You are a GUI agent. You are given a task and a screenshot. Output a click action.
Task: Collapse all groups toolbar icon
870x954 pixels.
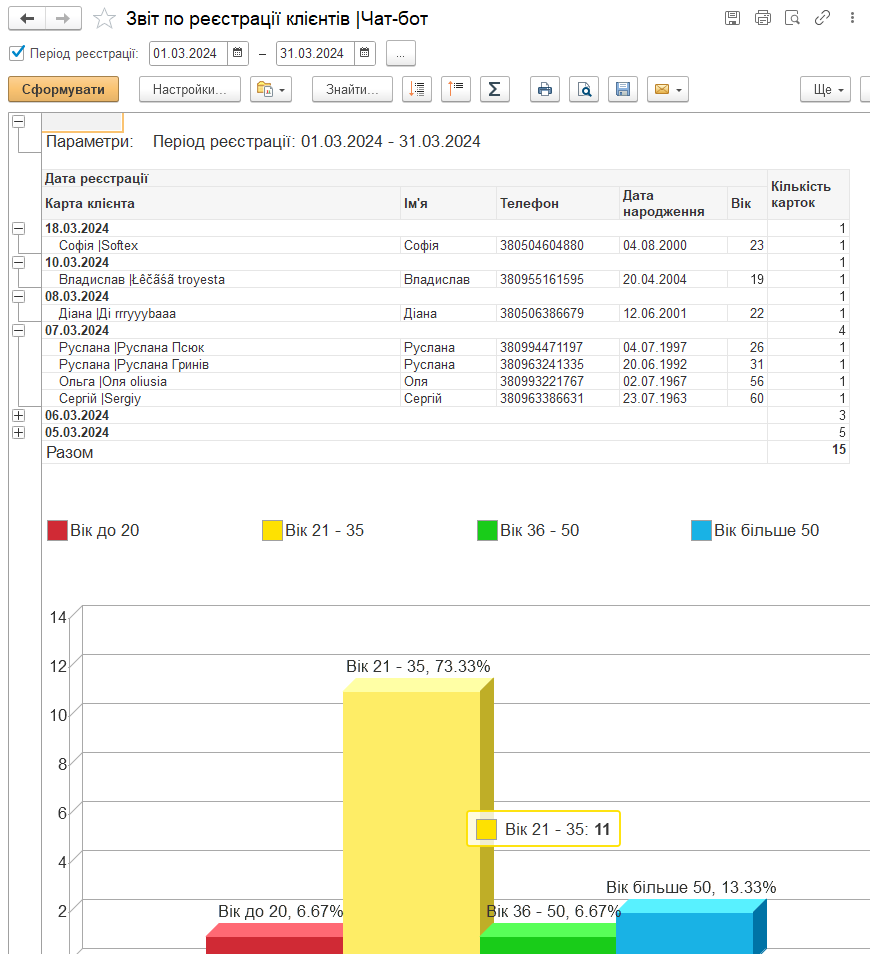pos(417,89)
